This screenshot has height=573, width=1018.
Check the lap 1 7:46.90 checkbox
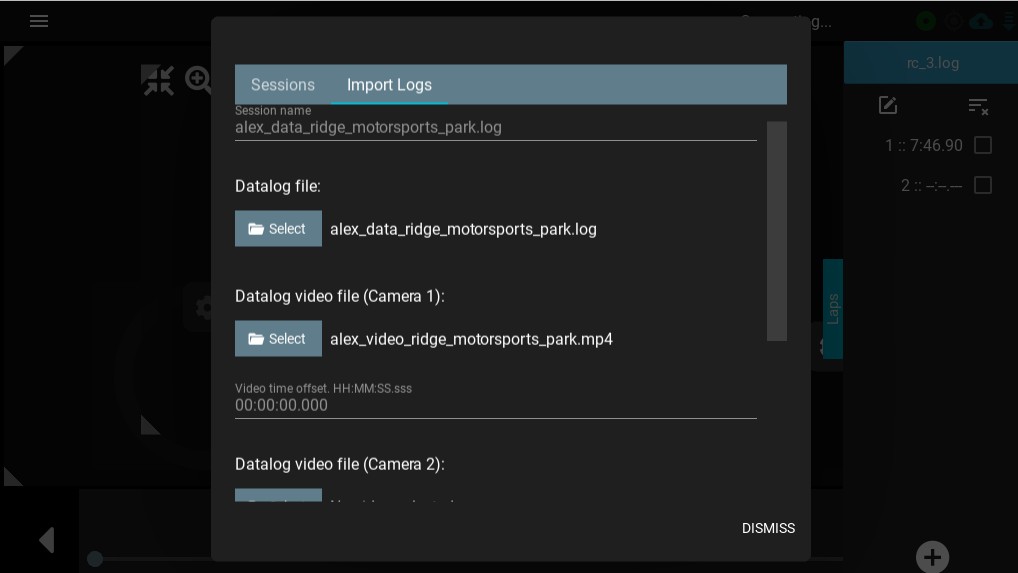coord(983,145)
